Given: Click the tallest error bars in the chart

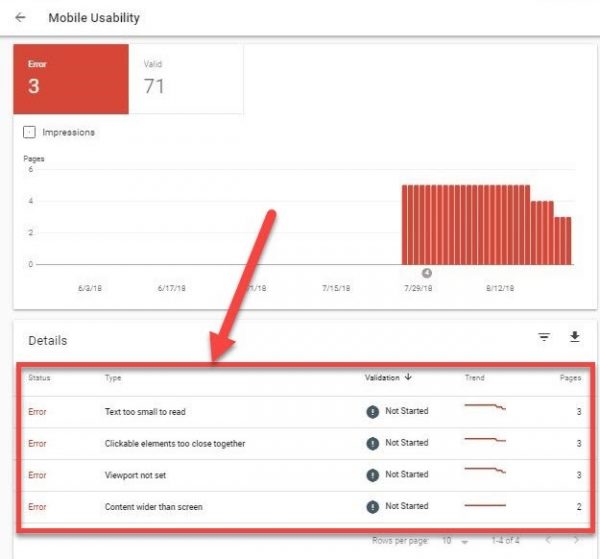Looking at the screenshot, I should [466, 225].
